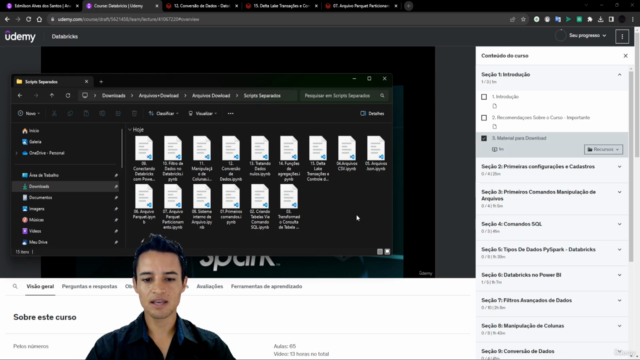Go back in File Explorer
640x360 pixels.
point(20,96)
